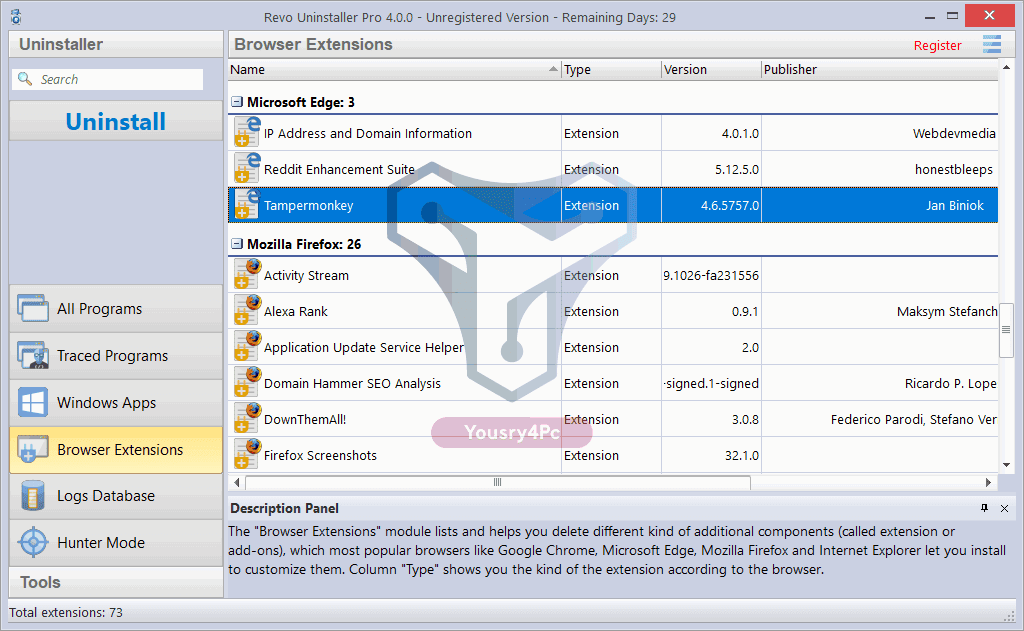This screenshot has height=631, width=1024.
Task: Click Firefox icon of Alexa Rank
Action: click(247, 310)
